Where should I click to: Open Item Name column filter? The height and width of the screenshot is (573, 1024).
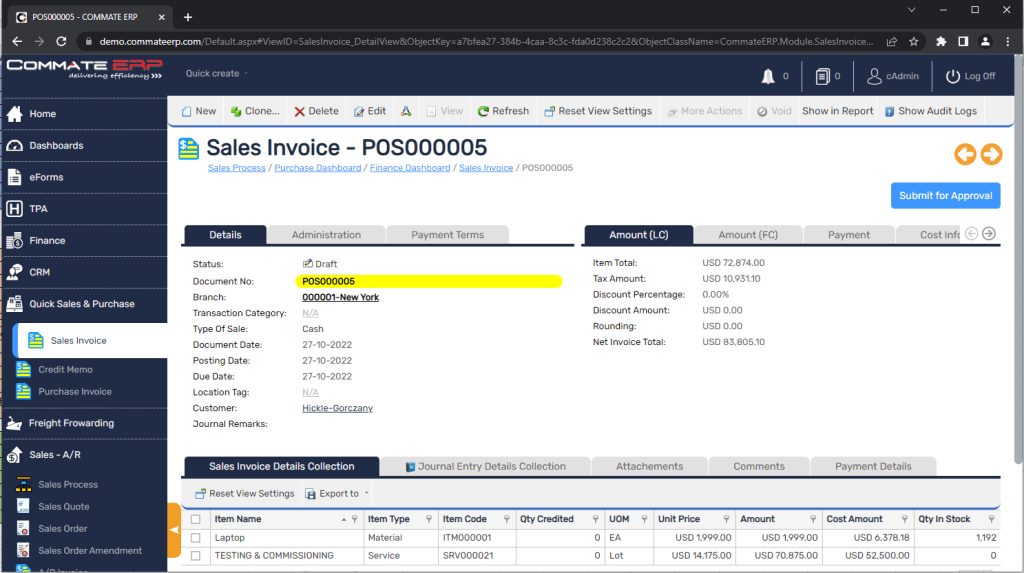(355, 519)
